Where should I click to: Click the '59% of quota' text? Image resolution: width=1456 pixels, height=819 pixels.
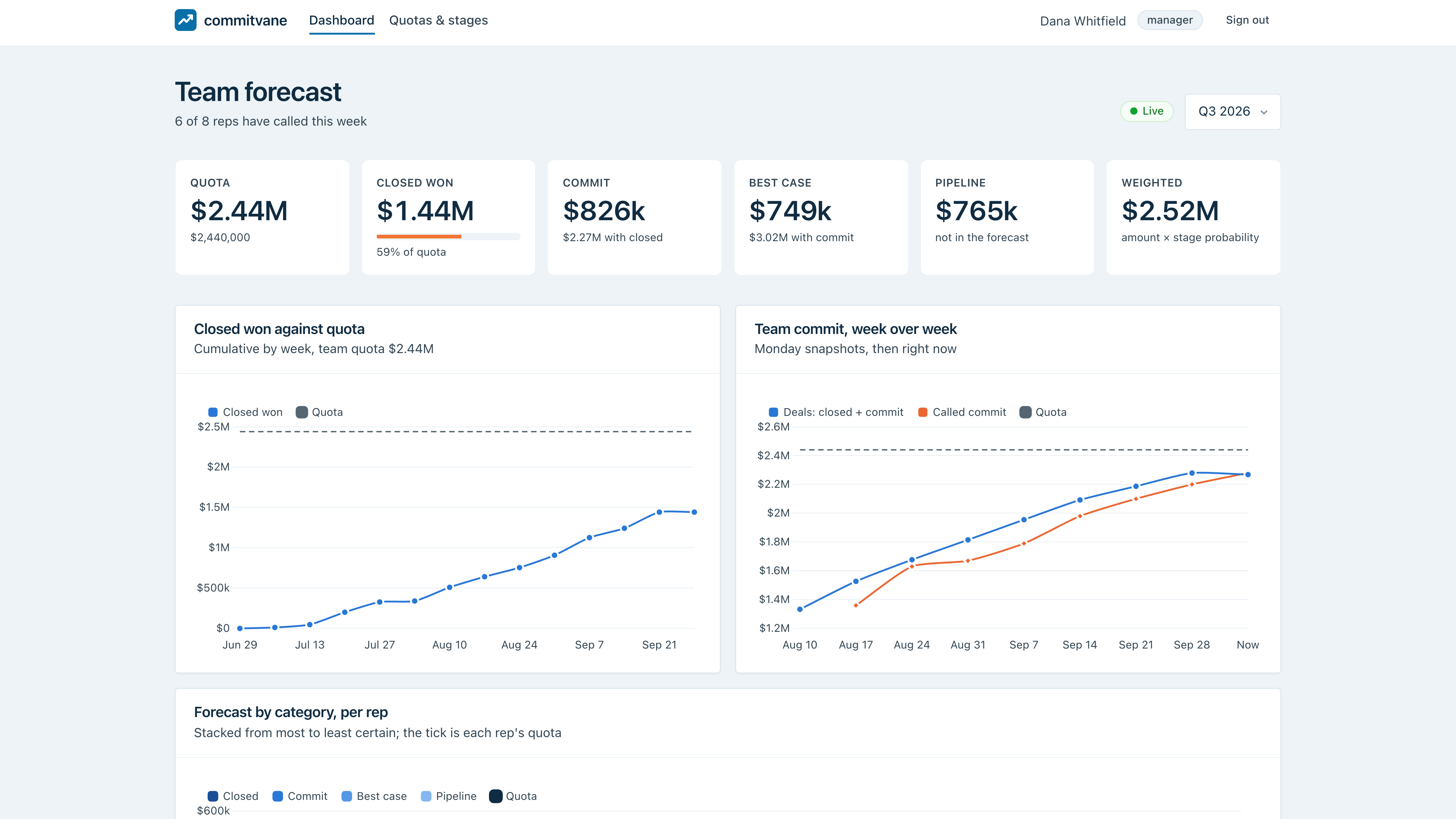[411, 252]
